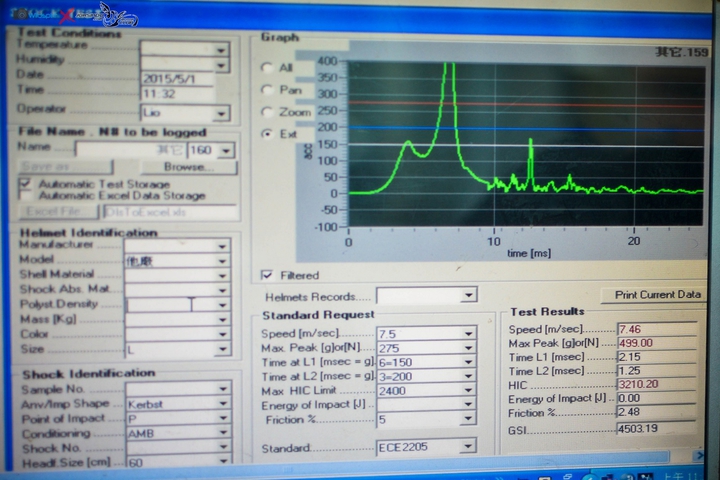Viewport: 720px width, 480px height.
Task: Toggle Automatic Test Storage checkbox
Action: (x=25, y=184)
